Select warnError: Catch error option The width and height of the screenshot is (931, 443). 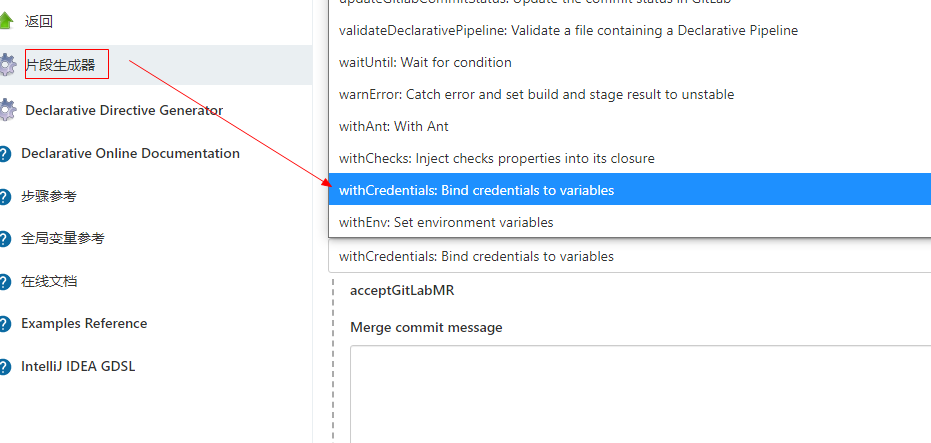coord(536,94)
